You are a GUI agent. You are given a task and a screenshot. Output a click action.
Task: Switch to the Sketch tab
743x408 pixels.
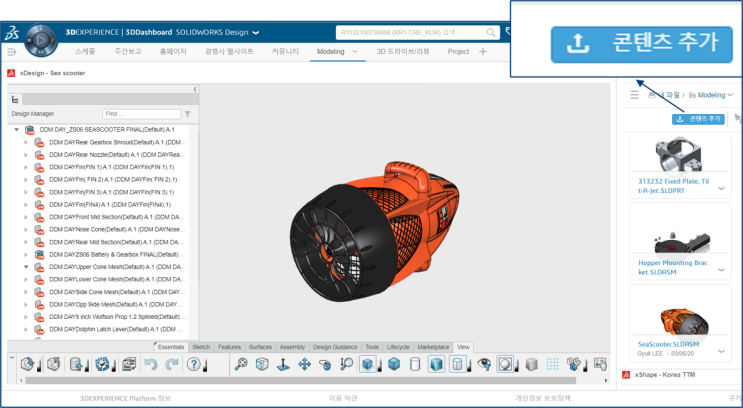201,347
